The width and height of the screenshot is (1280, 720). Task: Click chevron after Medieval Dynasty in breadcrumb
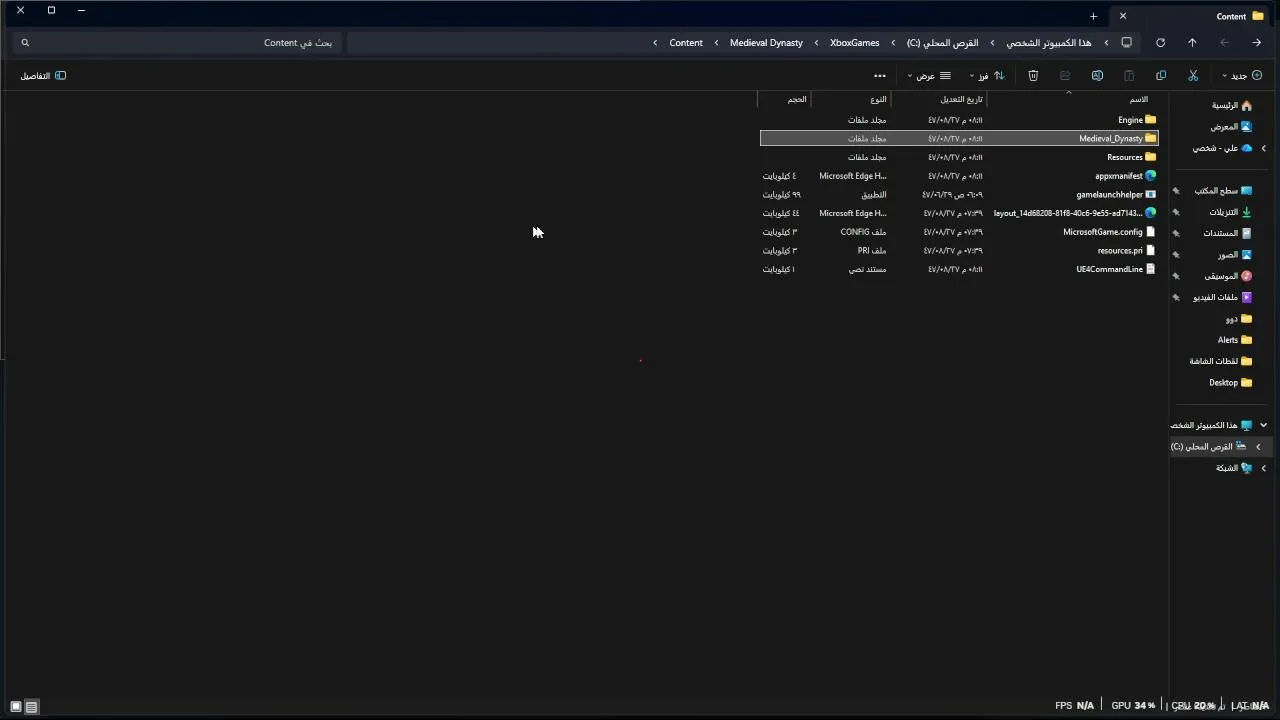[x=716, y=43]
